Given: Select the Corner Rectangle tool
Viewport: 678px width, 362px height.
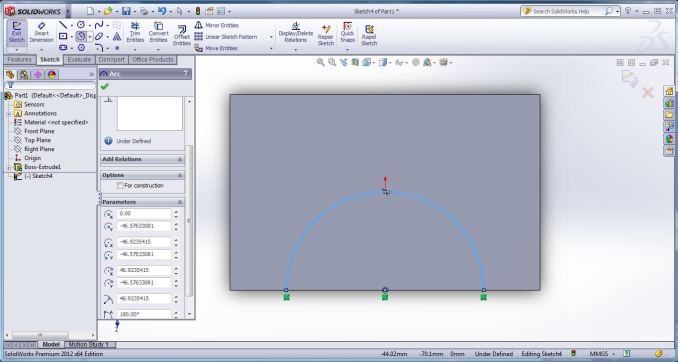Looking at the screenshot, I should coord(63,36).
